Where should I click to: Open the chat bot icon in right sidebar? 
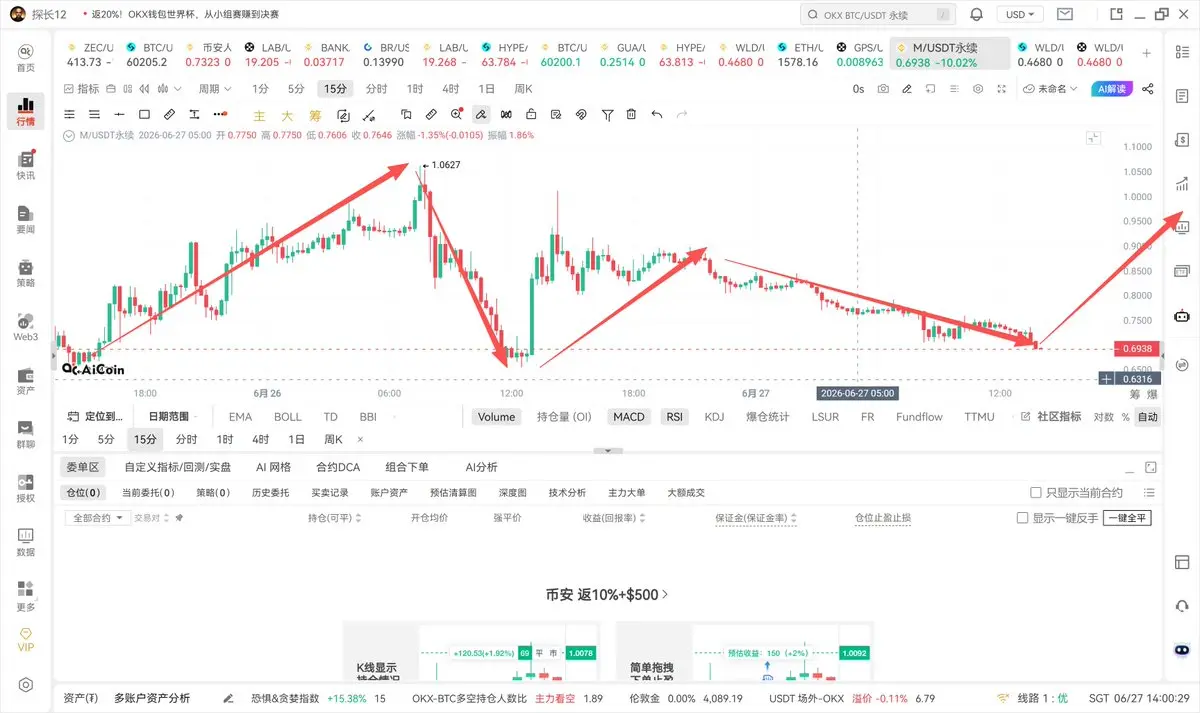pos(1182,316)
